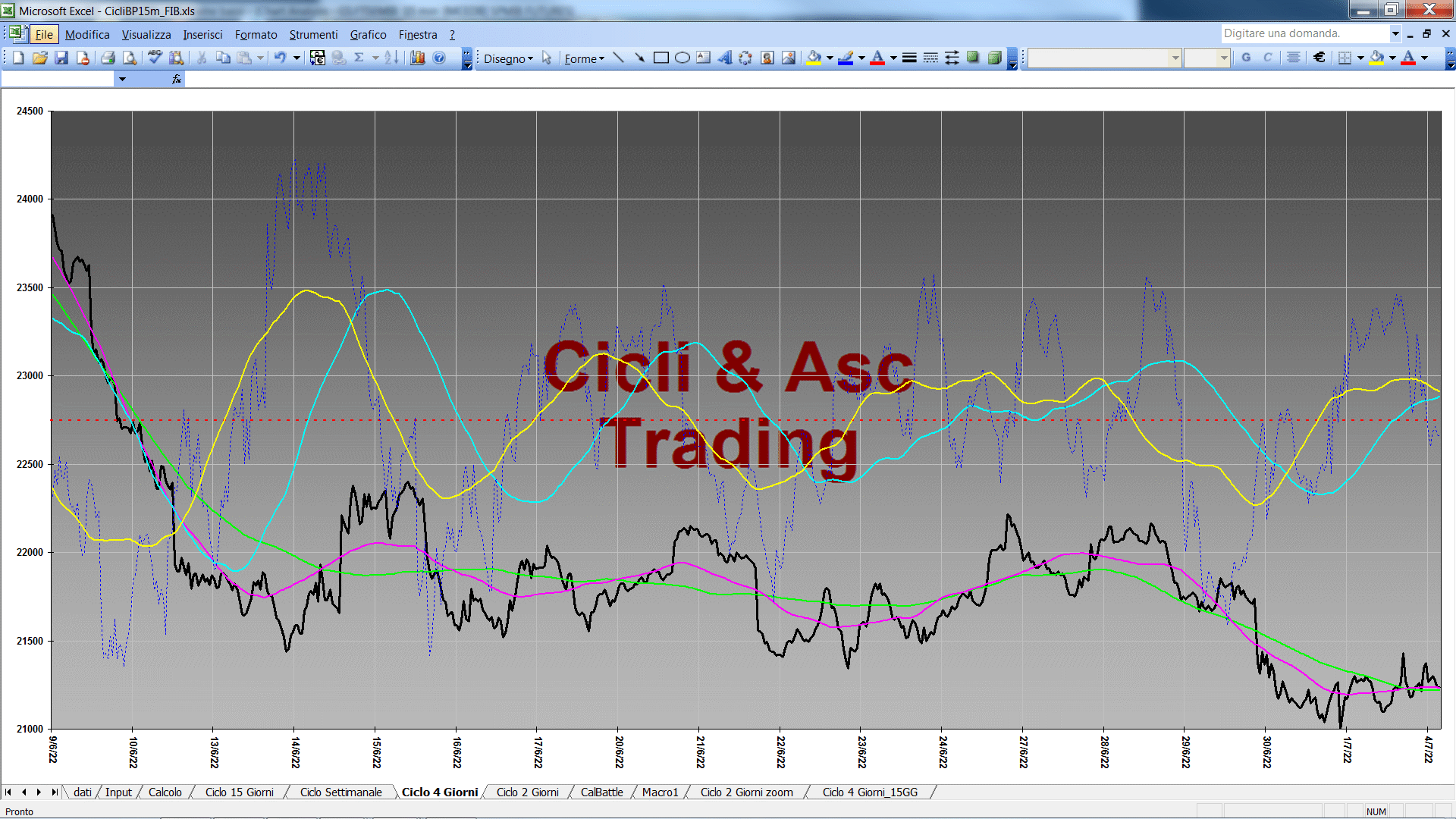Click the fx insert function button
Viewport: 1456px width, 819px height.
coord(177,79)
